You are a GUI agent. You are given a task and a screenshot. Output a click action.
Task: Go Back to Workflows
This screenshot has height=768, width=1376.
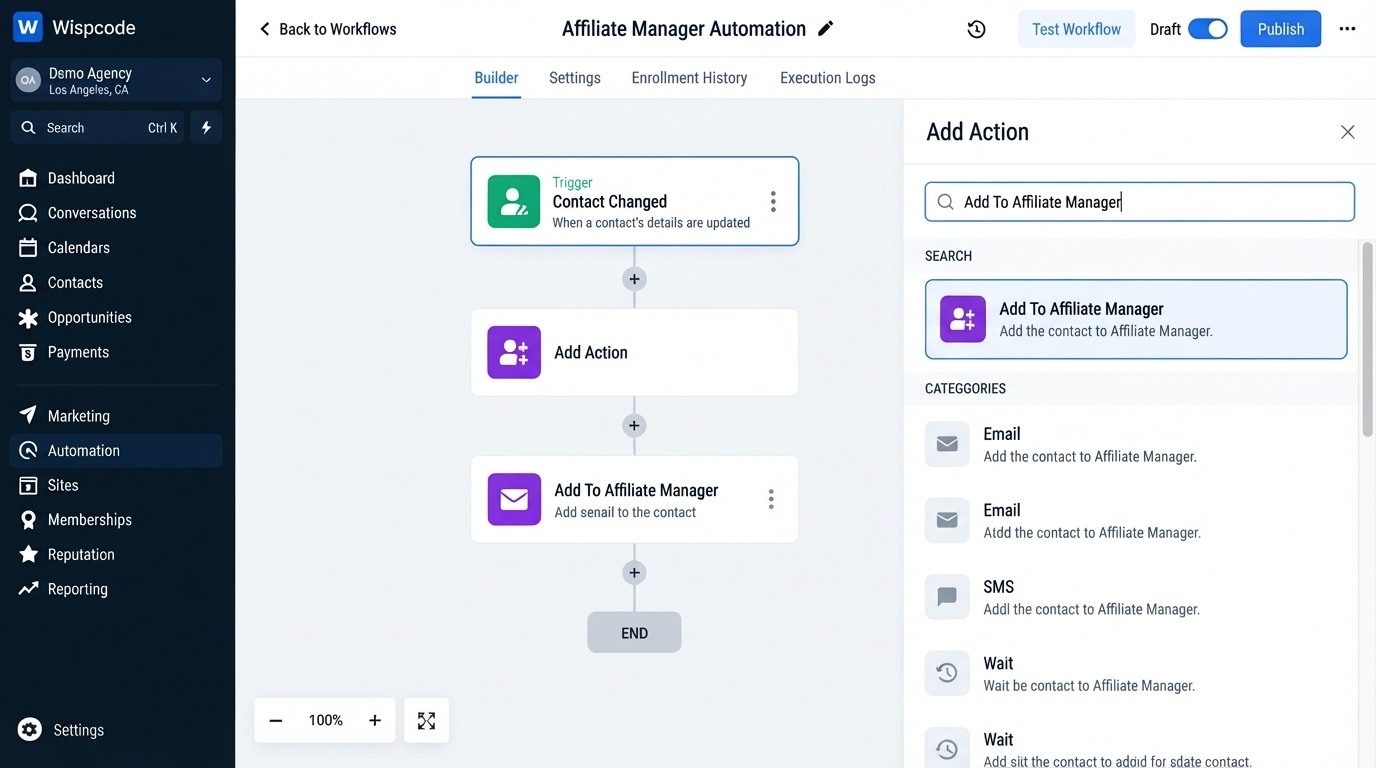[327, 29]
